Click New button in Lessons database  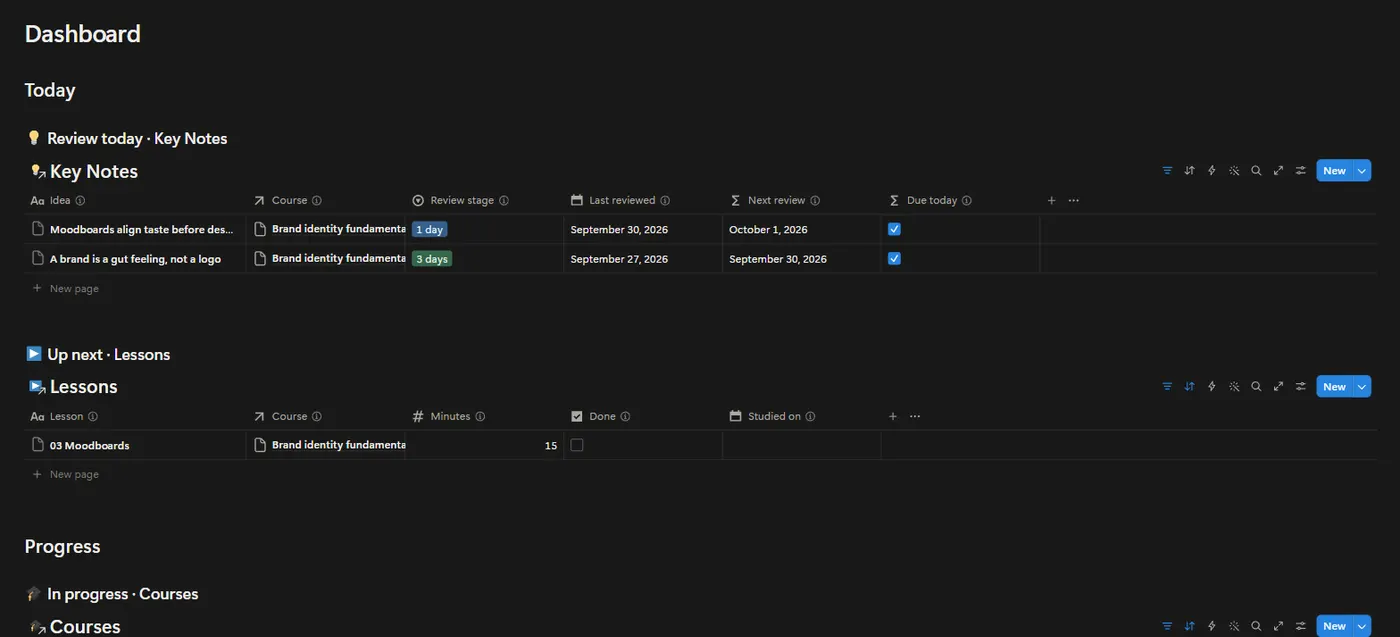pyautogui.click(x=1334, y=387)
